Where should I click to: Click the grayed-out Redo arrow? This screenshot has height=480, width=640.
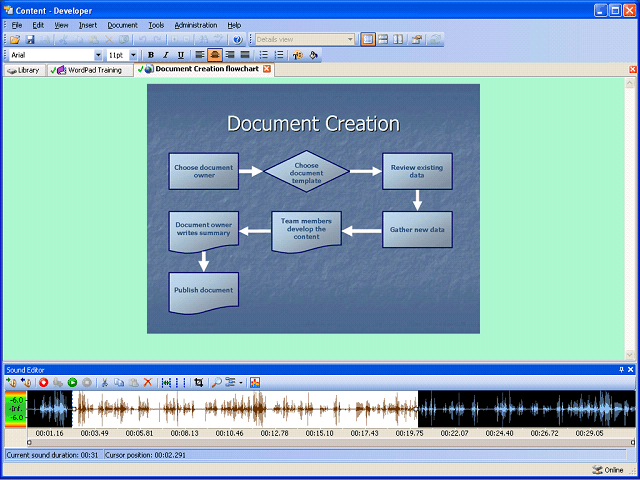158,40
